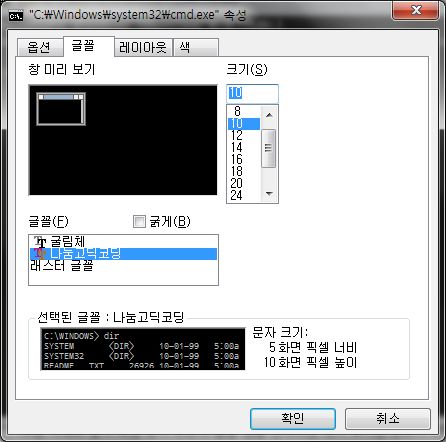The height and width of the screenshot is (442, 446).
Task: Select size 20 in the list
Action: [244, 183]
